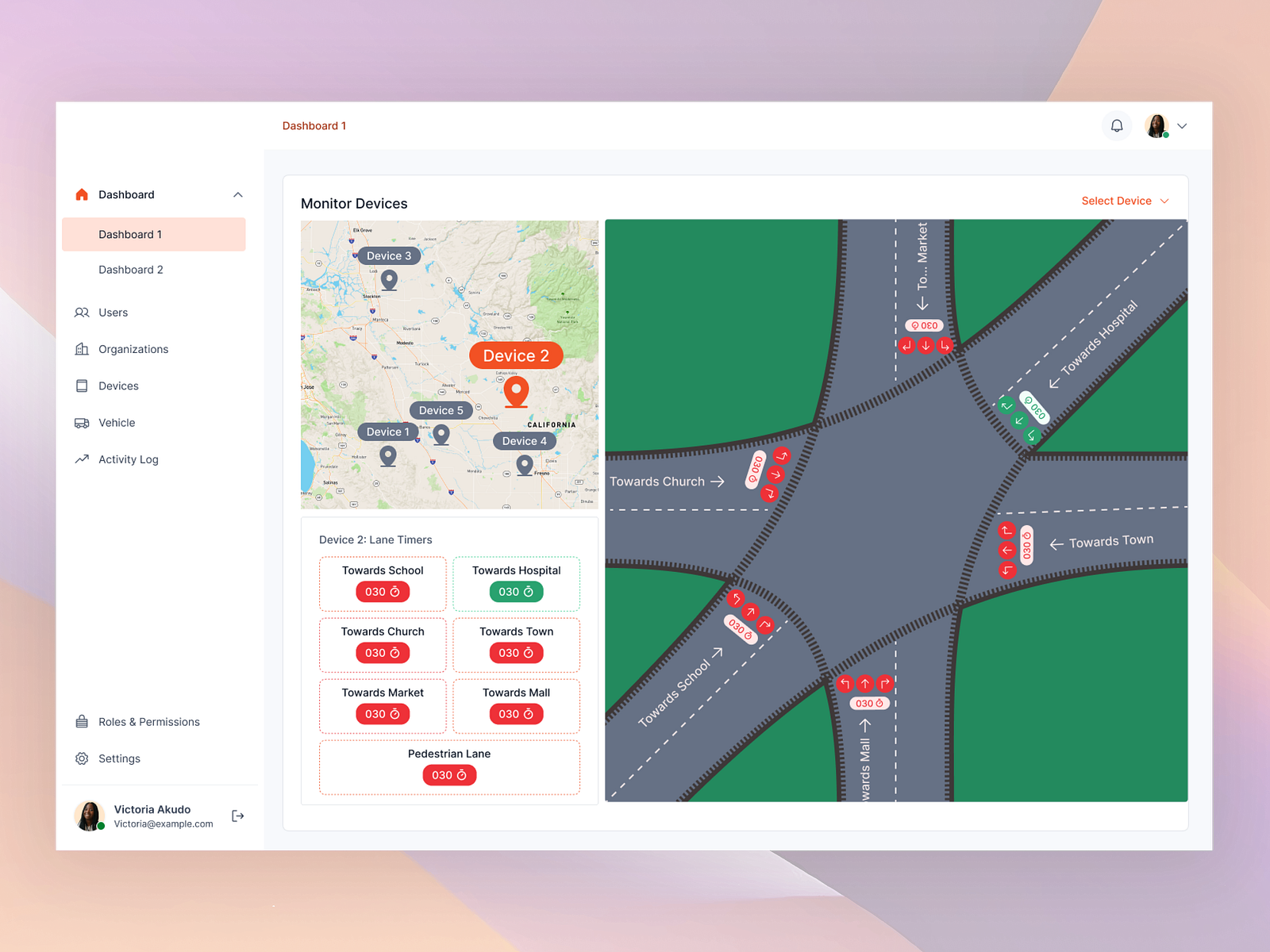Click the Devices icon in the sidebar
The image size is (1270, 952).
[82, 386]
